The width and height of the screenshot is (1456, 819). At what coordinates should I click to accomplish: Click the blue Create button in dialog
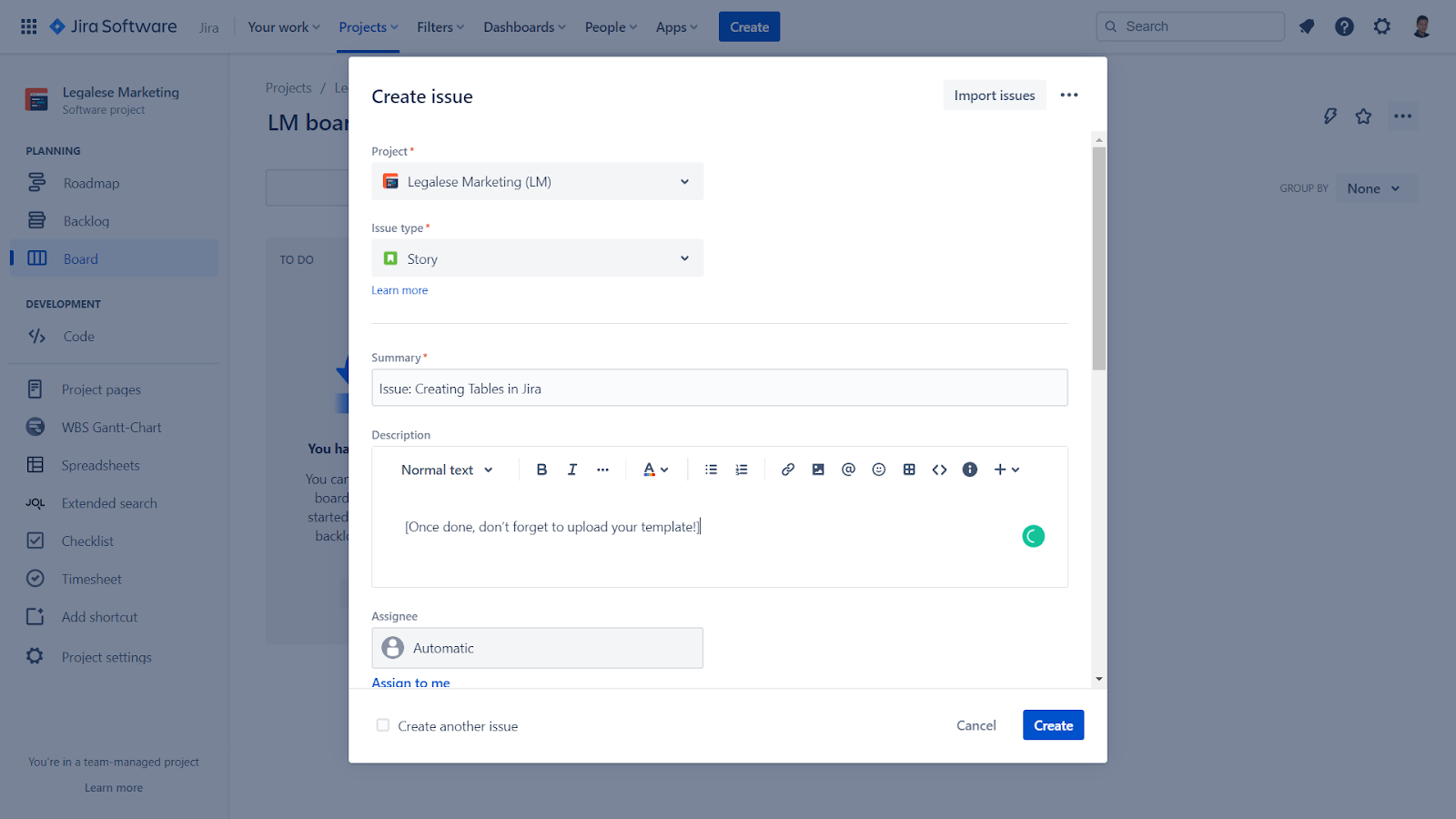pos(1053,725)
